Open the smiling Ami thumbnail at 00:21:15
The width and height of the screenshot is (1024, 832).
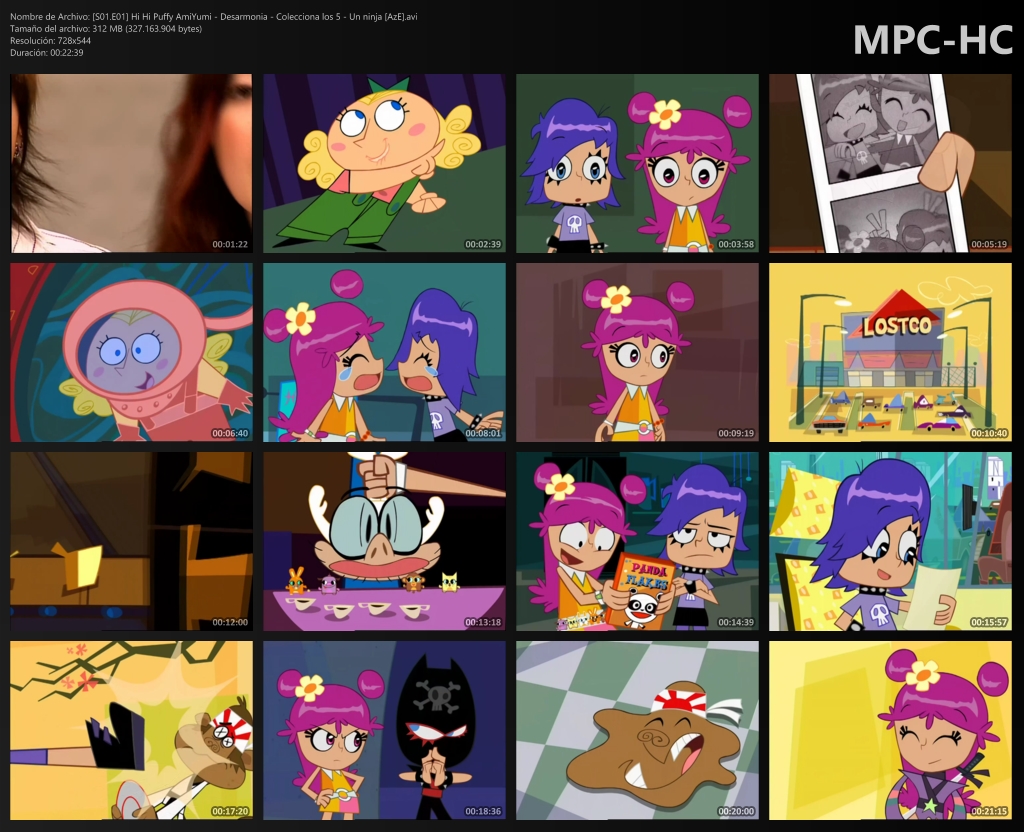(x=890, y=730)
